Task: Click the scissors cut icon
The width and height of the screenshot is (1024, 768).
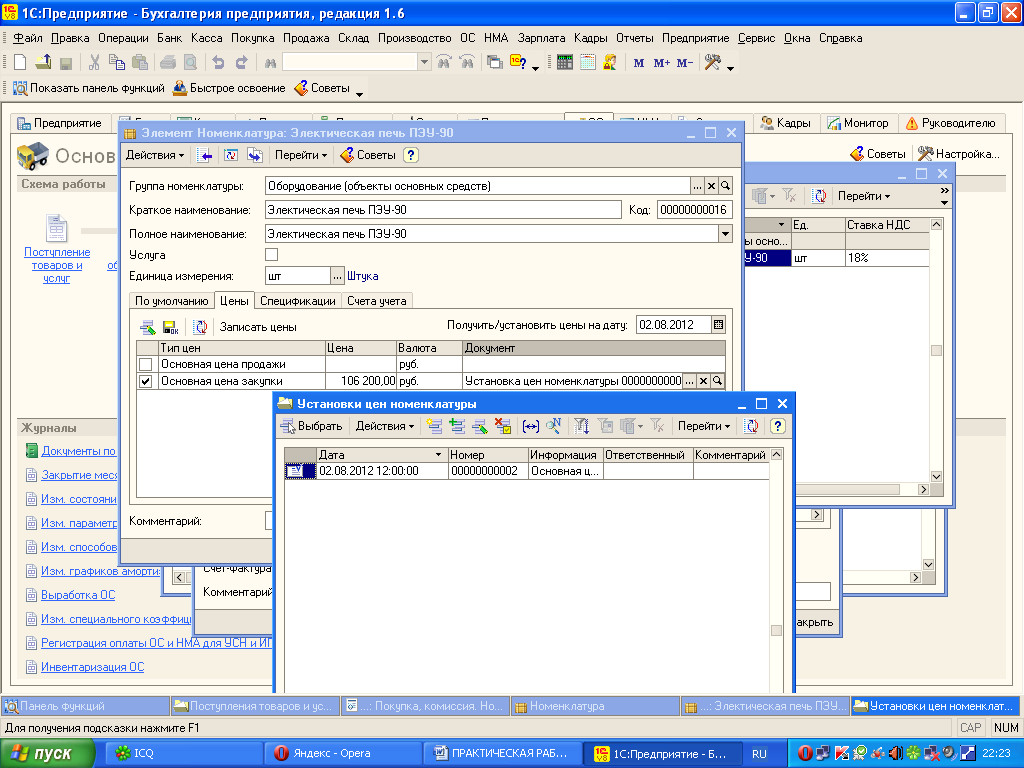Action: (94, 63)
